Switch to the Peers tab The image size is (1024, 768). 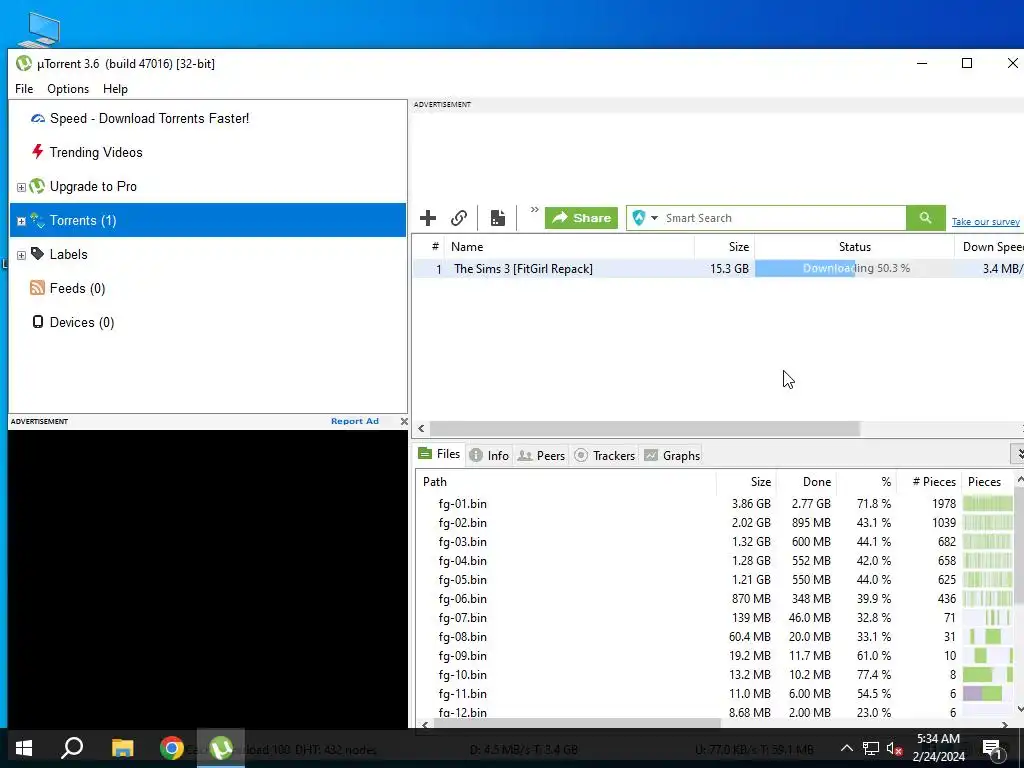pyautogui.click(x=541, y=456)
